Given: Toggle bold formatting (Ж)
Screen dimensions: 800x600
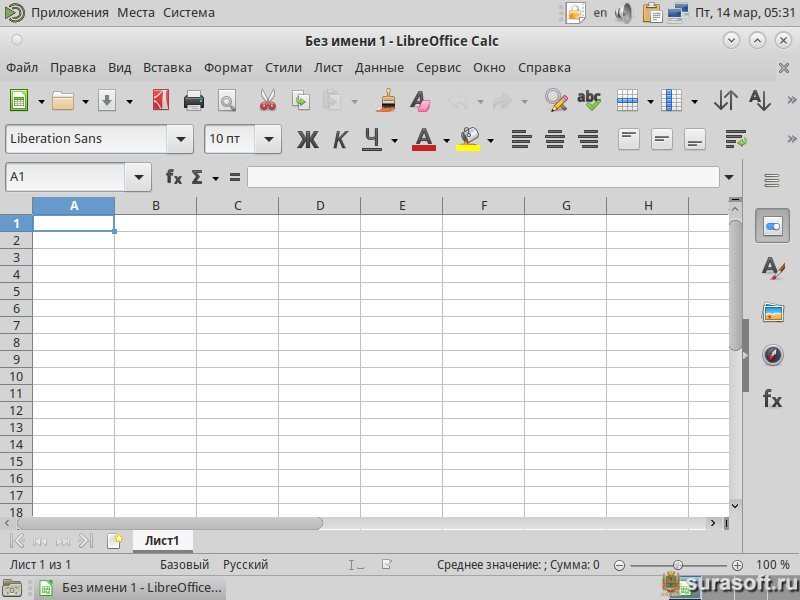Looking at the screenshot, I should [308, 139].
